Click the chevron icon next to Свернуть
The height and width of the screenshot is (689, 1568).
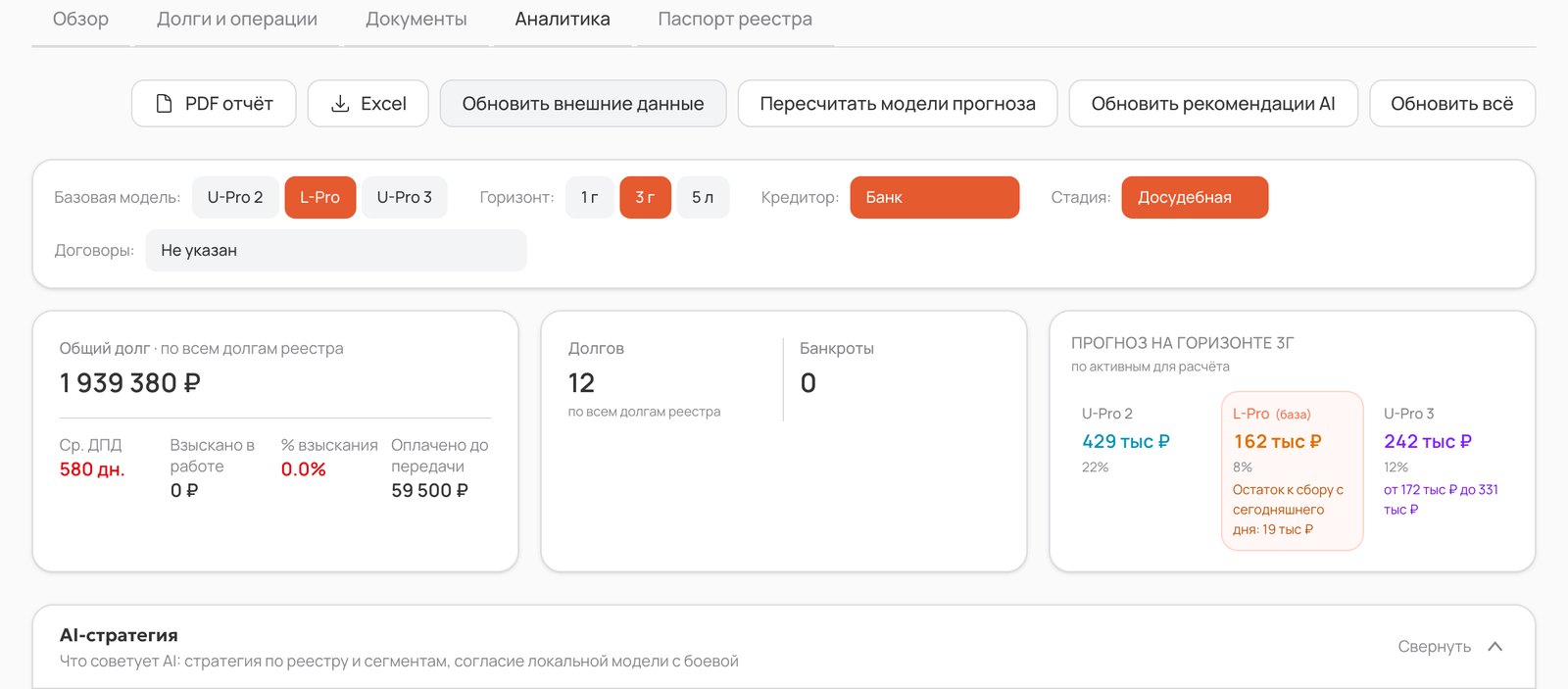(x=1495, y=646)
